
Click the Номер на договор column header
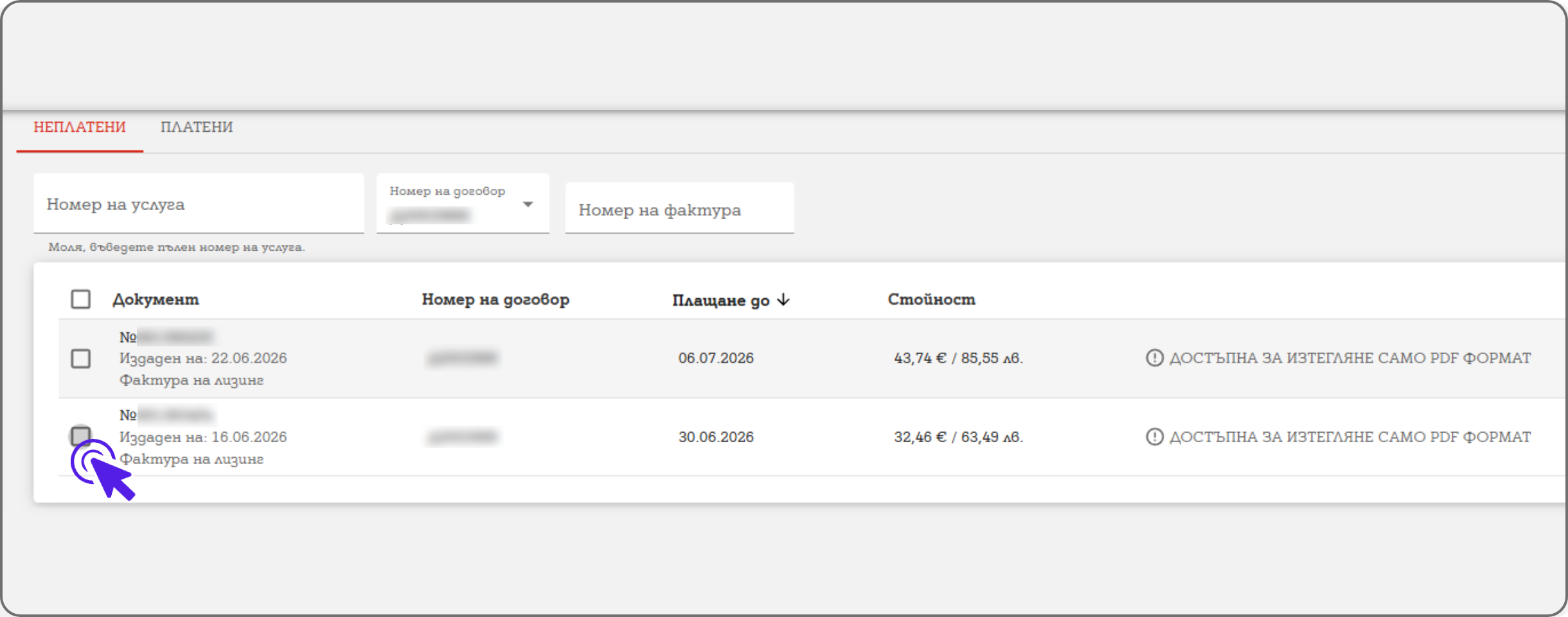click(495, 300)
